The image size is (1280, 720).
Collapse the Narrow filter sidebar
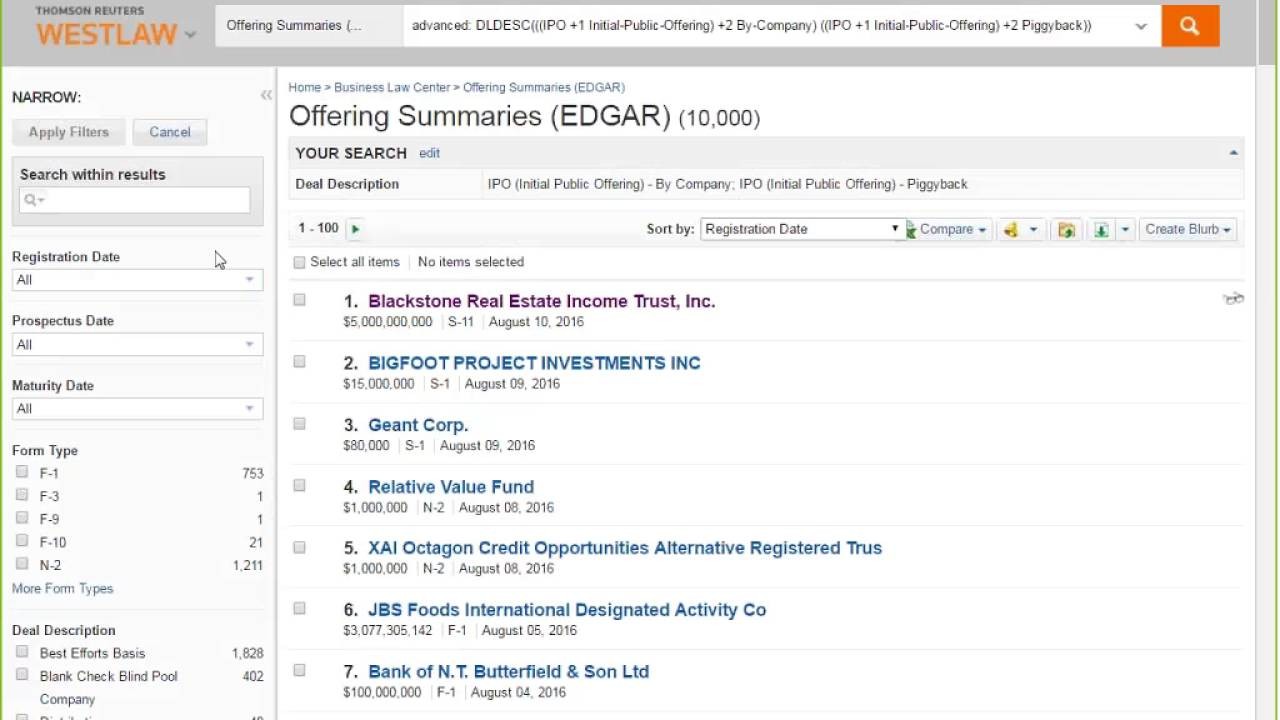(x=266, y=96)
